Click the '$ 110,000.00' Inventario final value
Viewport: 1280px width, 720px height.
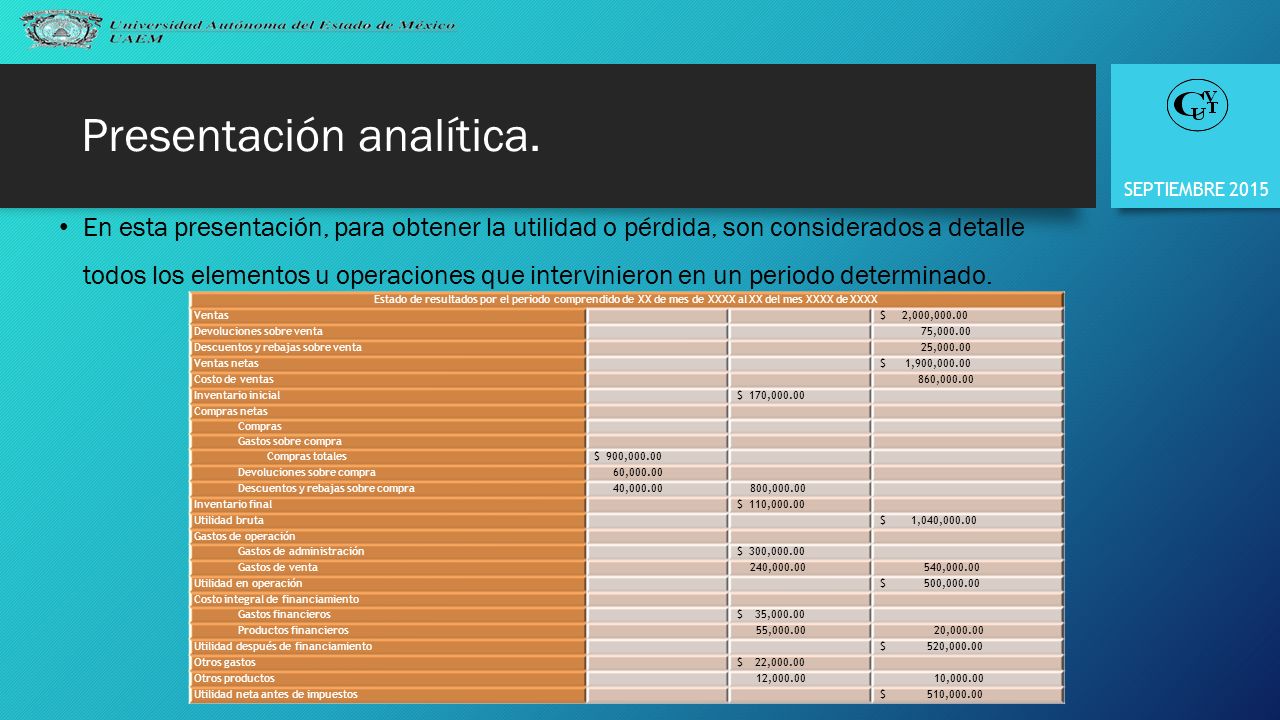(770, 504)
